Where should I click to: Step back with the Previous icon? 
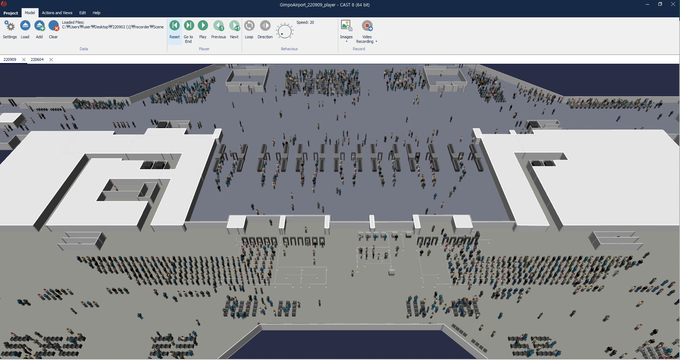click(x=219, y=26)
